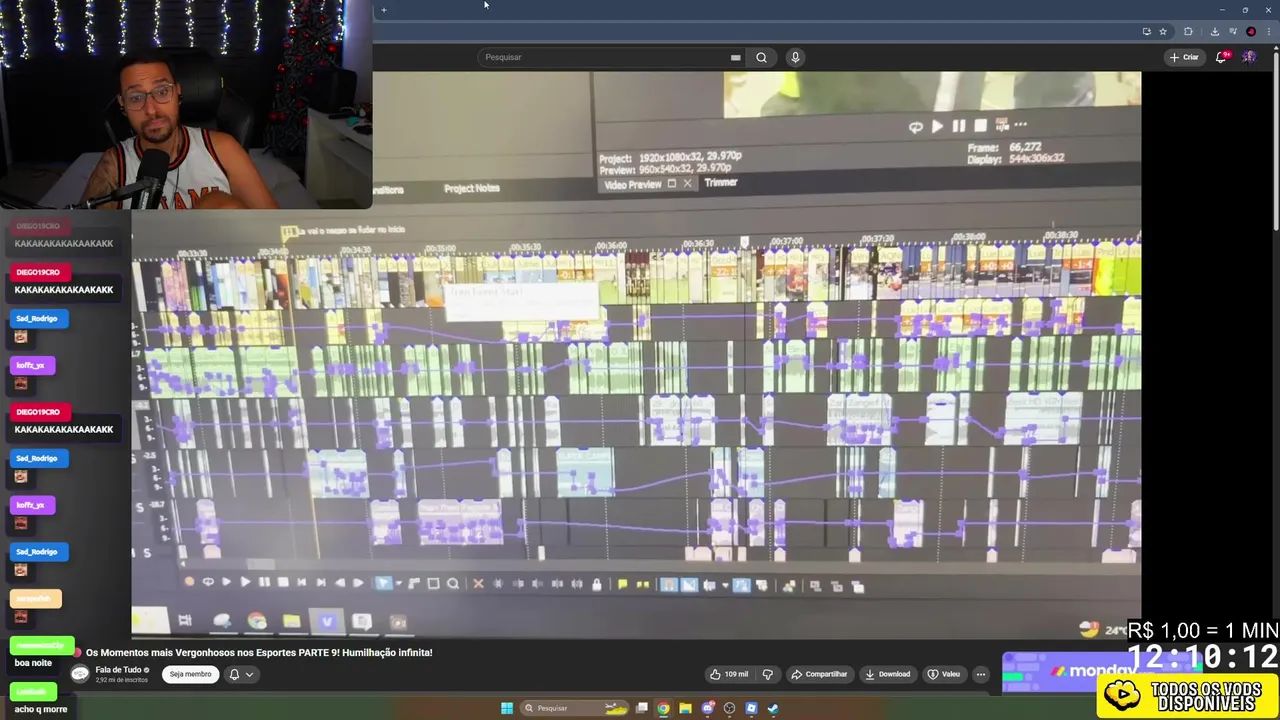Open a new browser tab
The height and width of the screenshot is (720, 1280).
(384, 10)
